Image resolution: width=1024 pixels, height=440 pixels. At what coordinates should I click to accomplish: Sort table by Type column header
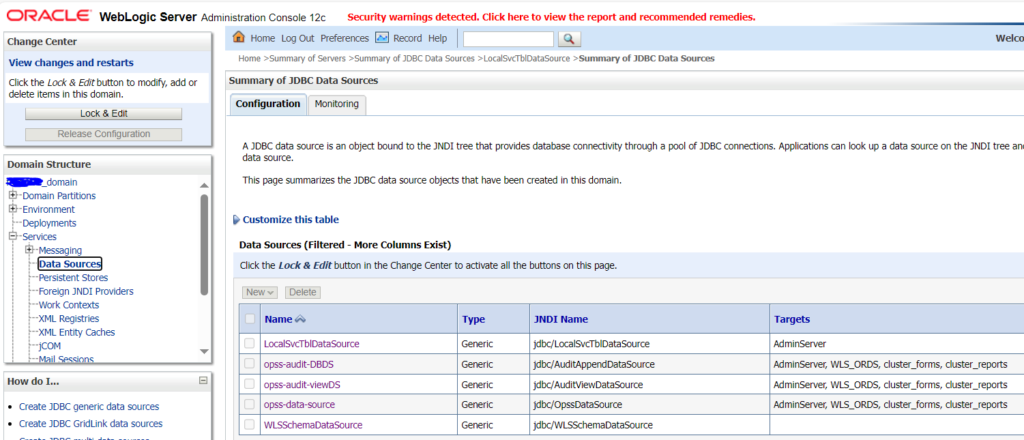coord(473,319)
